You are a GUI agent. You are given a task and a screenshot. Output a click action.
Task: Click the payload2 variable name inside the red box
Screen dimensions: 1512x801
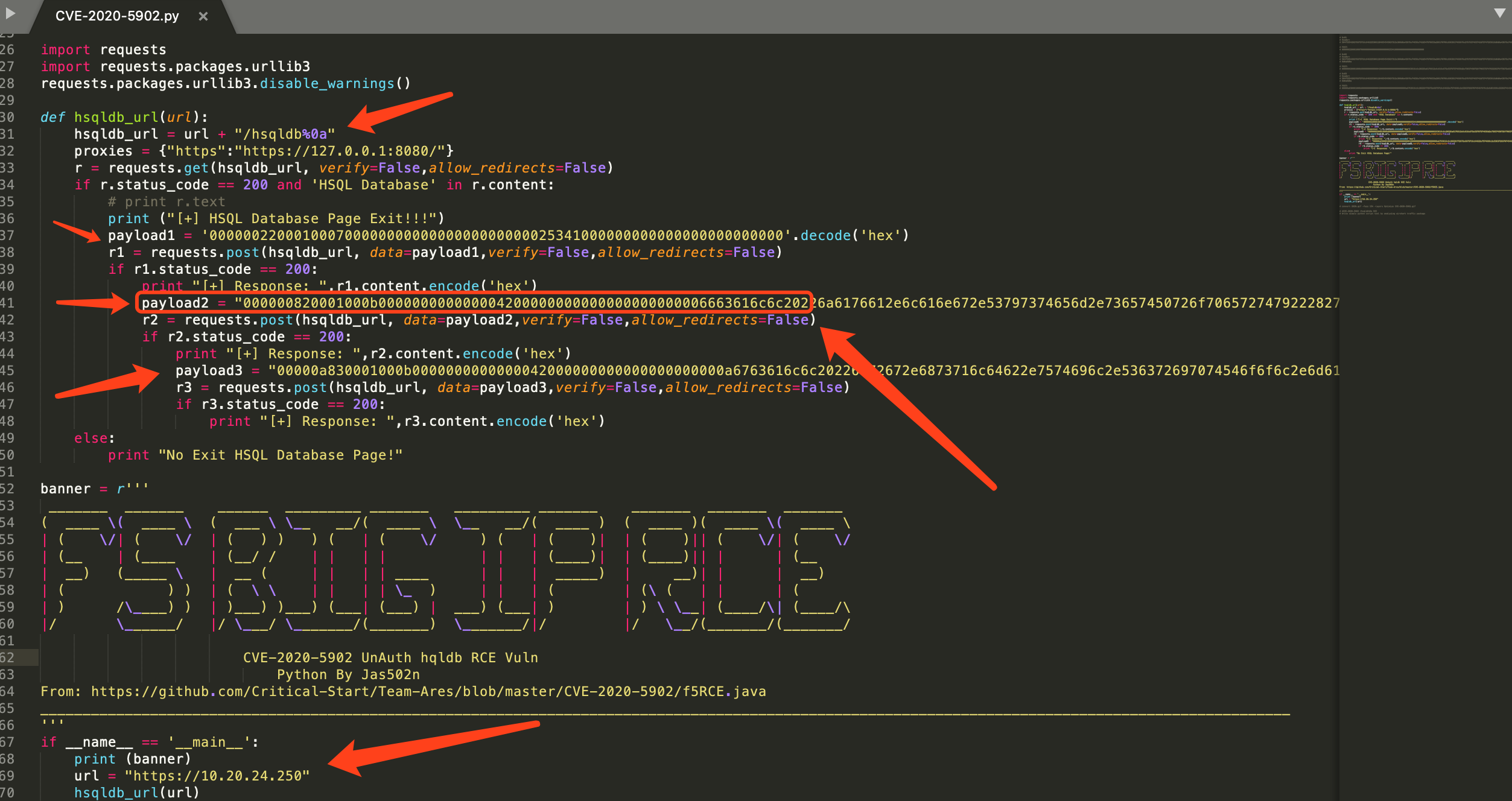tap(175, 303)
